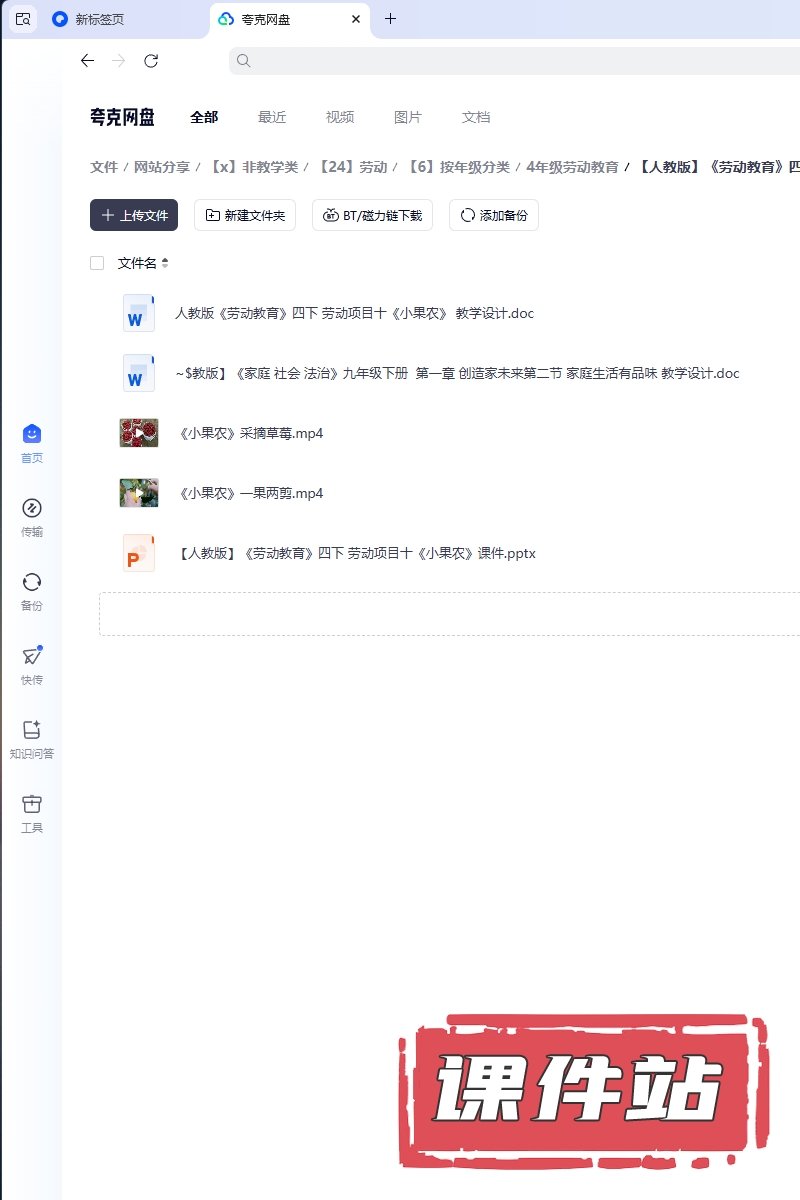Open the 传输 transfer sidebar icon
Viewport: 800px width, 1200px height.
point(32,508)
